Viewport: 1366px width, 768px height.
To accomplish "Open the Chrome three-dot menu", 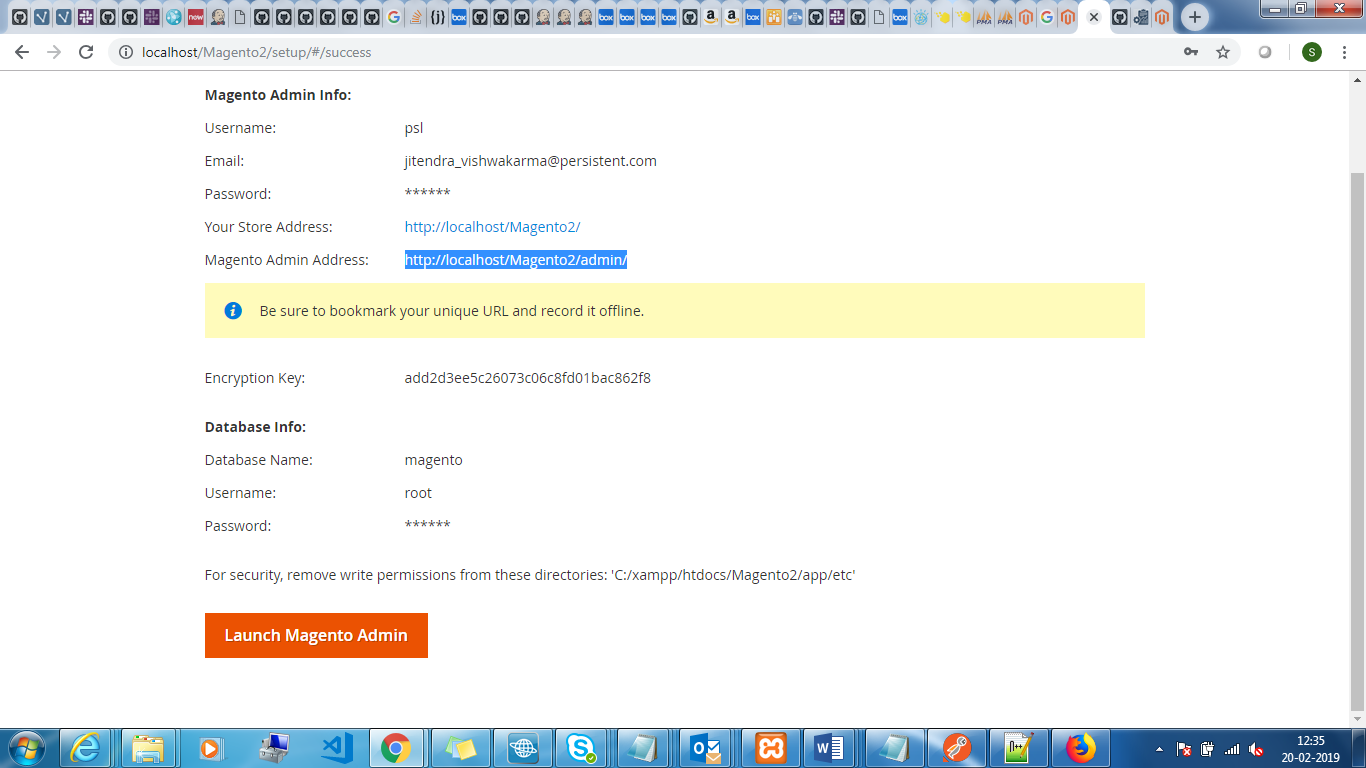I will coord(1343,52).
